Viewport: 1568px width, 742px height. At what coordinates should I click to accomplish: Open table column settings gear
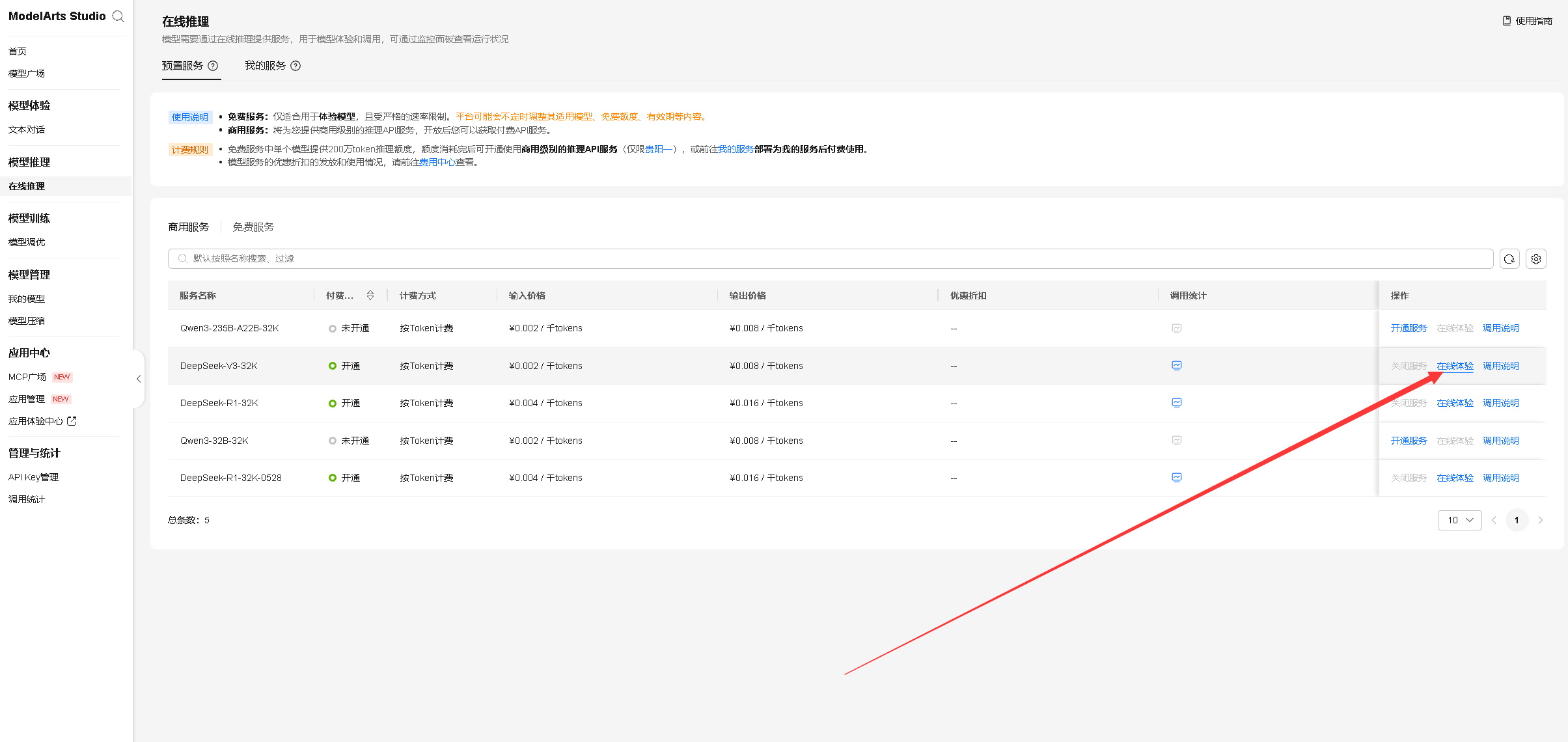point(1536,259)
